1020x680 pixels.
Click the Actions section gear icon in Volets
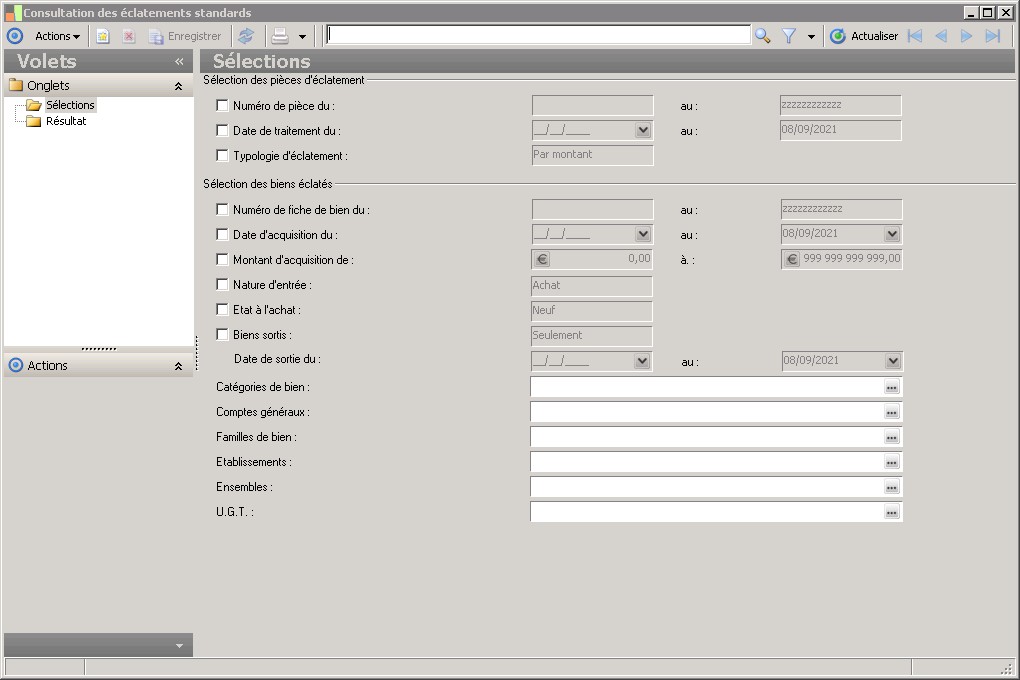point(16,365)
